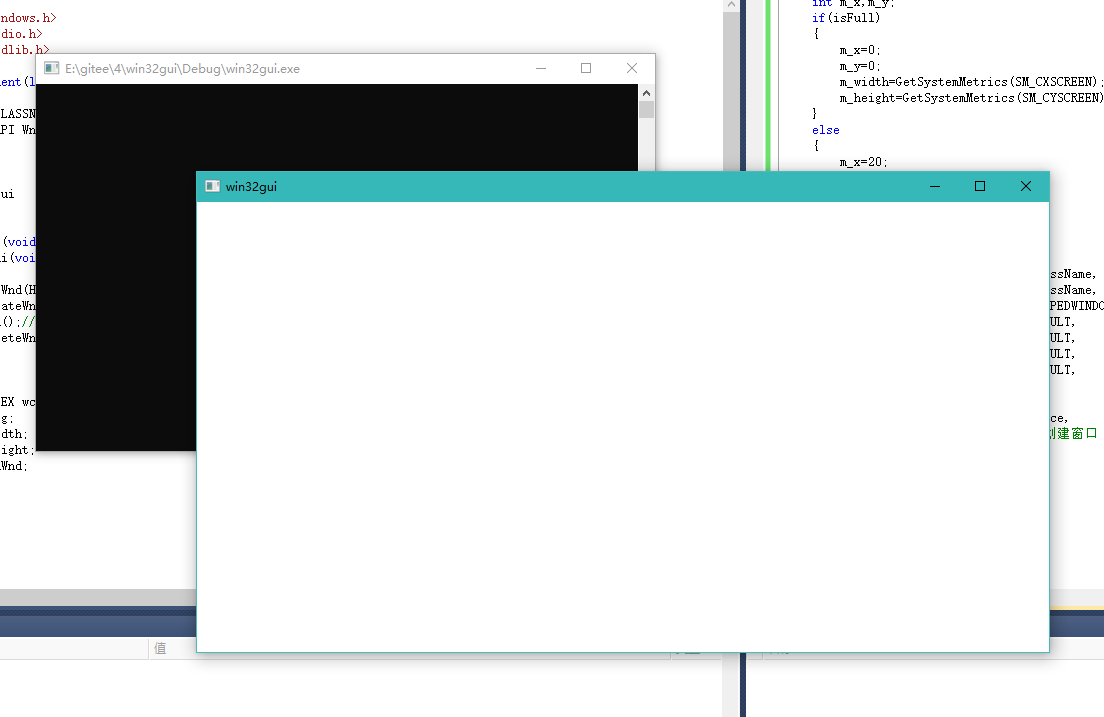1104x717 pixels.
Task: Maximize the win32gui window
Action: (x=979, y=187)
